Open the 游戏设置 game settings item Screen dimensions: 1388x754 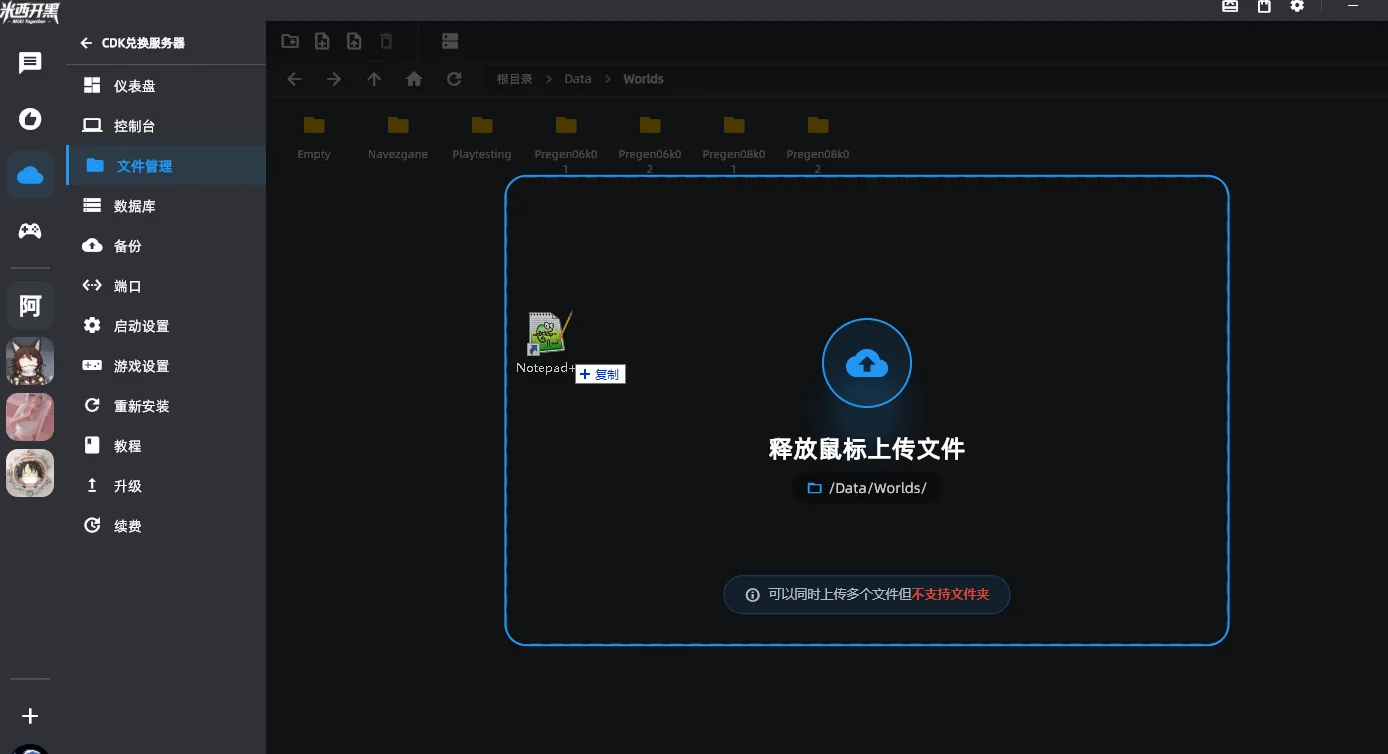coord(166,366)
